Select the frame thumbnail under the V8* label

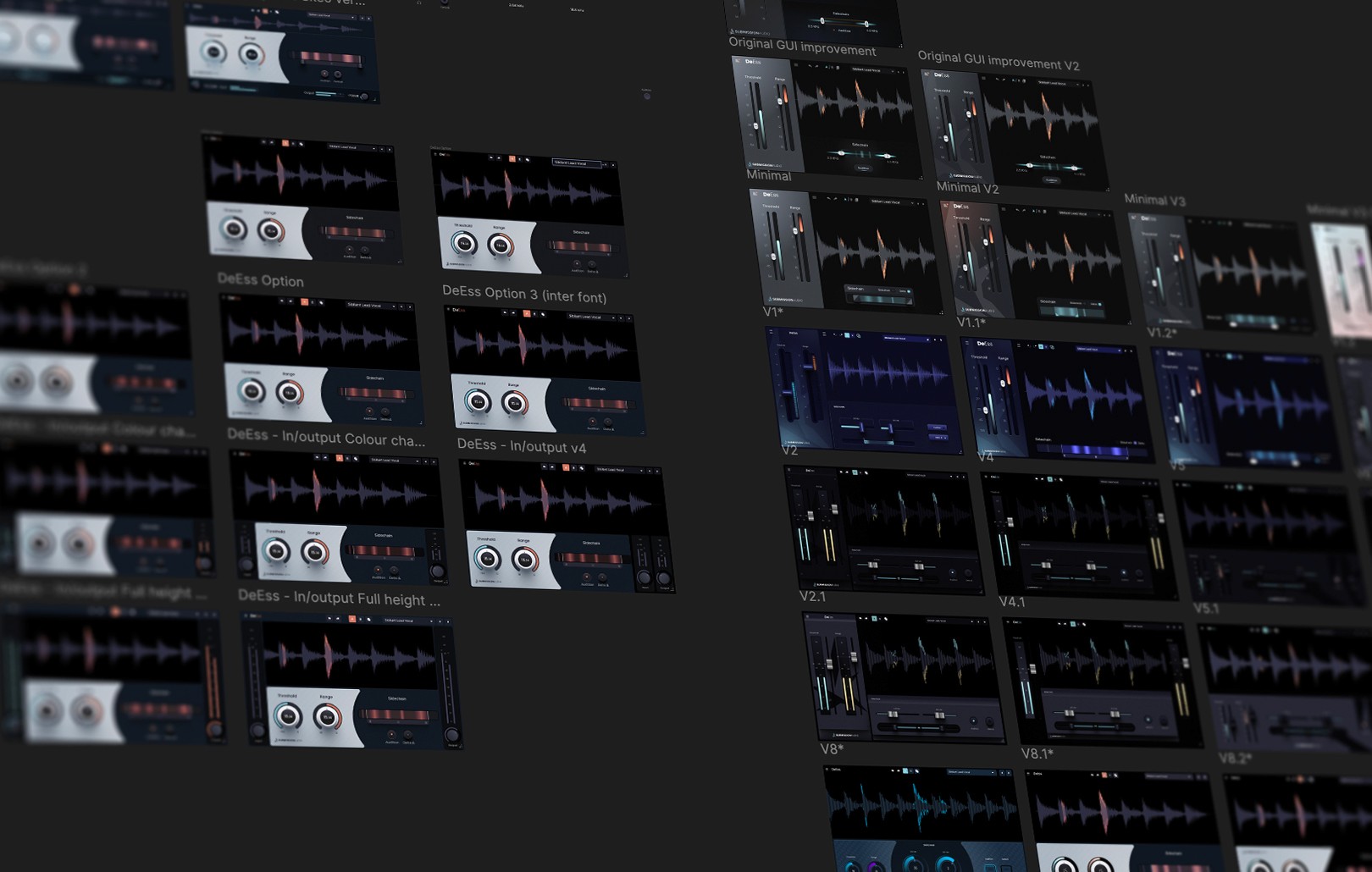(925, 820)
